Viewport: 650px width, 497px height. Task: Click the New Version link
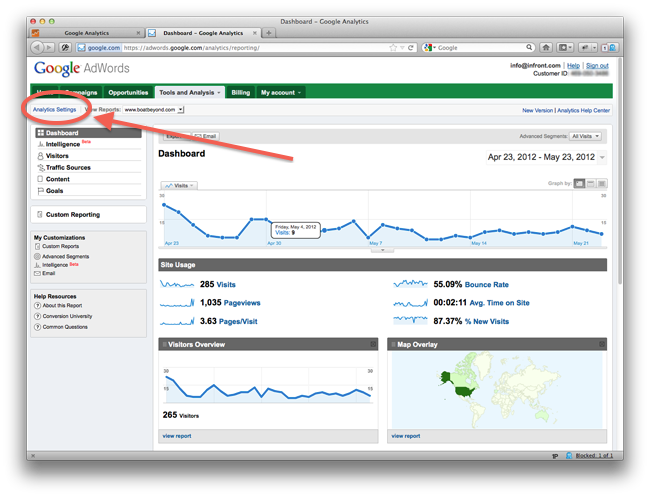coord(537,110)
